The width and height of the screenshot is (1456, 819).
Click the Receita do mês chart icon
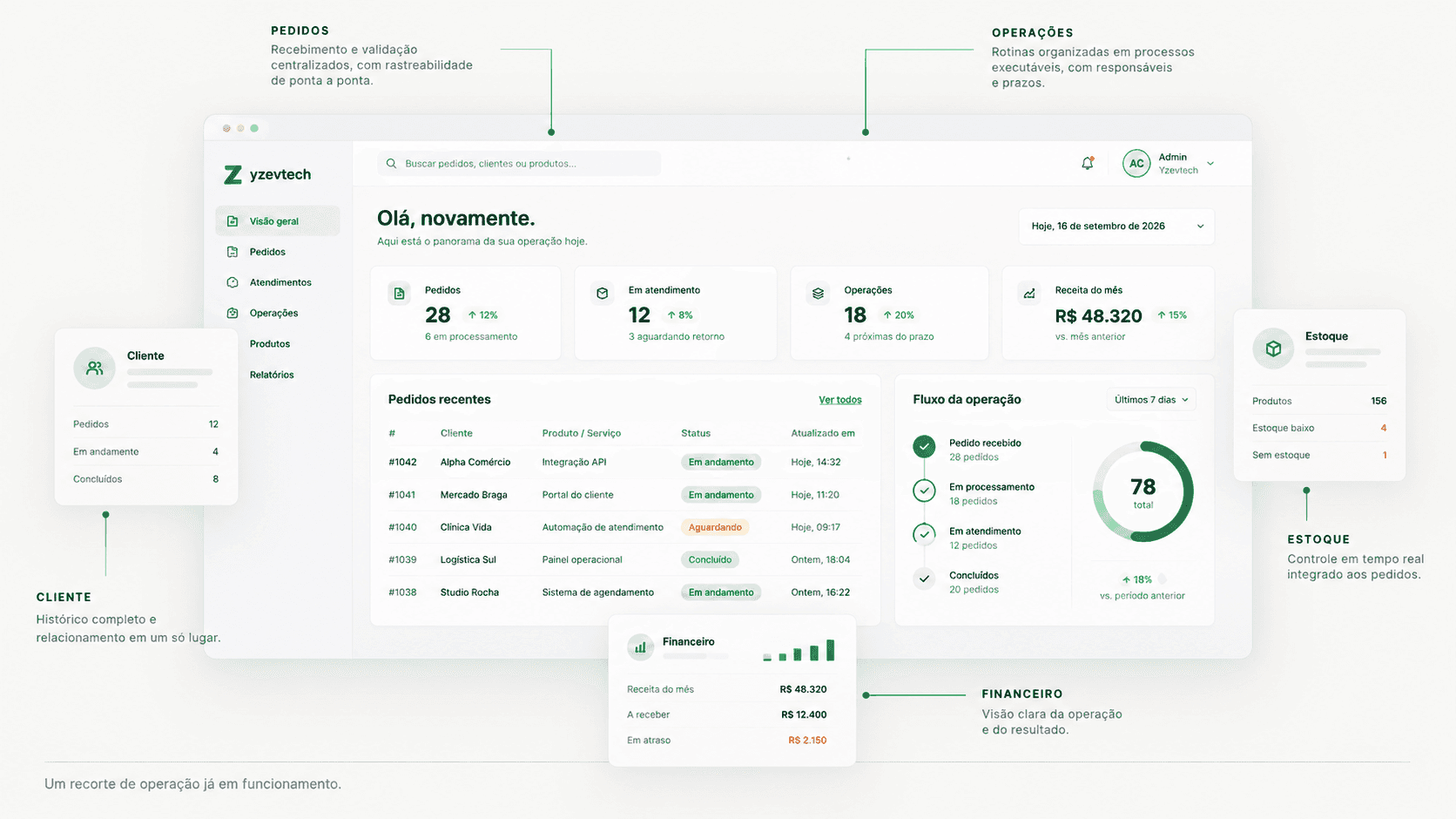[x=1029, y=294]
